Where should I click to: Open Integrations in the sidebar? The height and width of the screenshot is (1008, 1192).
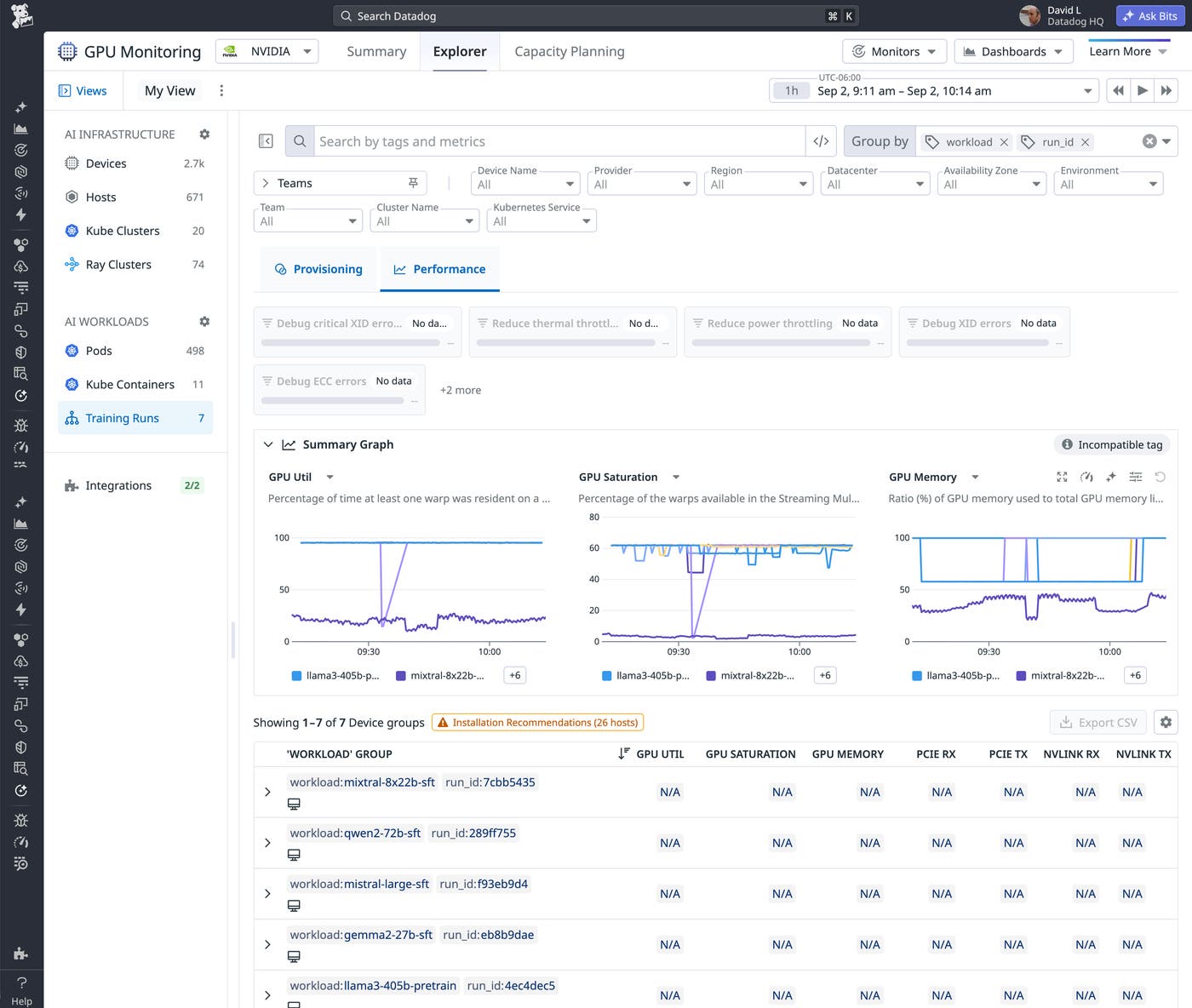(x=135, y=485)
